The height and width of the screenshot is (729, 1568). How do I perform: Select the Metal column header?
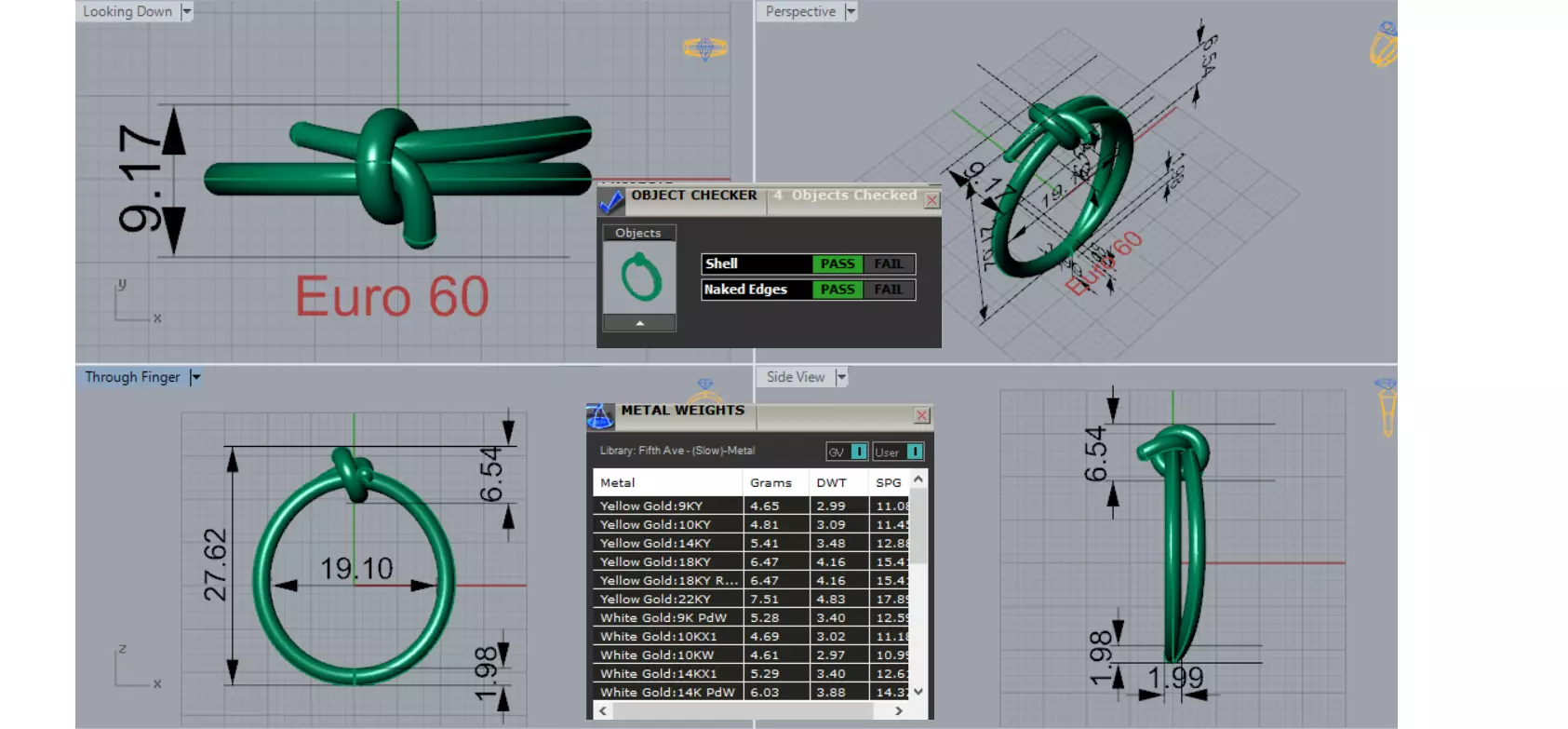(668, 482)
